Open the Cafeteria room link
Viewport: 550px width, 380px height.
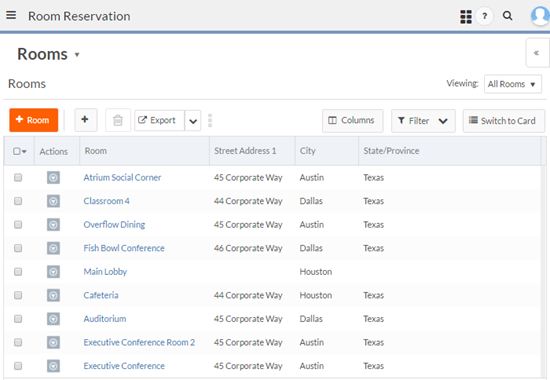101,295
